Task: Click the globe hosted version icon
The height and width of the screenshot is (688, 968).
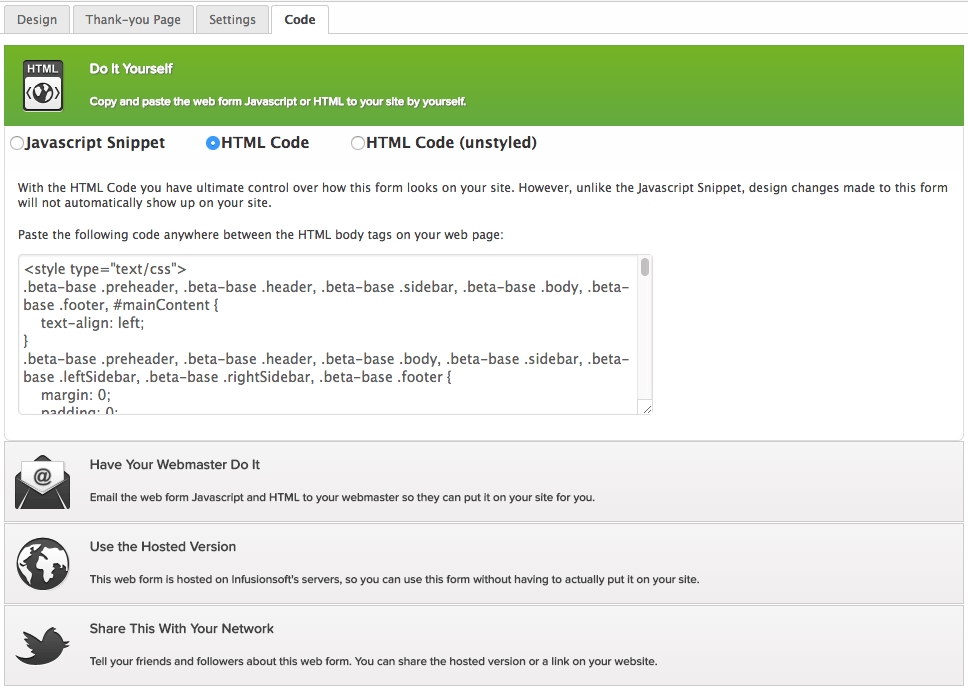Action: (43, 563)
